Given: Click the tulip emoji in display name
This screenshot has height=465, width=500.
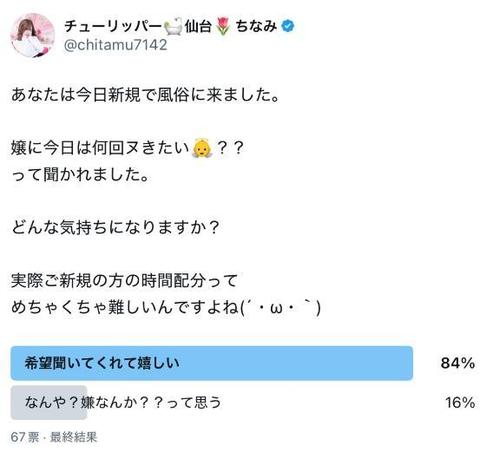Looking at the screenshot, I should click(223, 26).
